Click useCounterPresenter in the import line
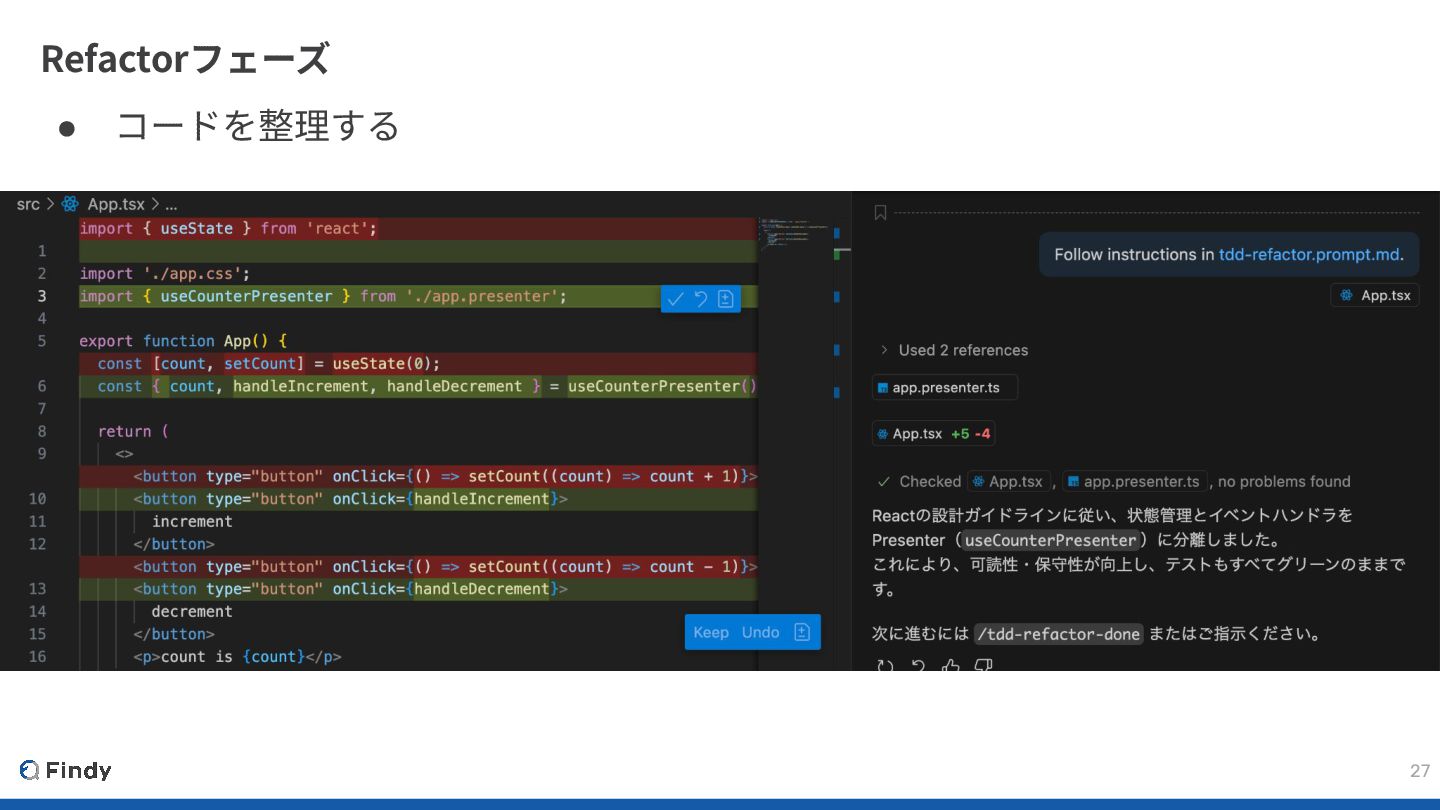Screen dimensions: 1440x810 point(246,296)
